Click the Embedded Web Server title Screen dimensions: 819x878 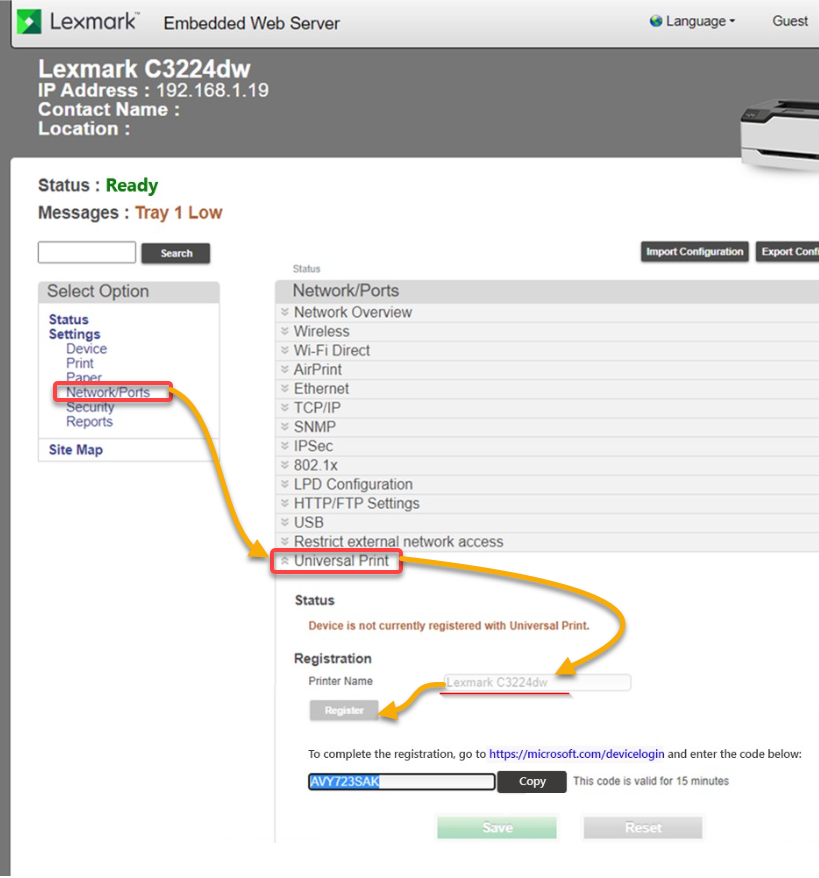click(x=251, y=23)
